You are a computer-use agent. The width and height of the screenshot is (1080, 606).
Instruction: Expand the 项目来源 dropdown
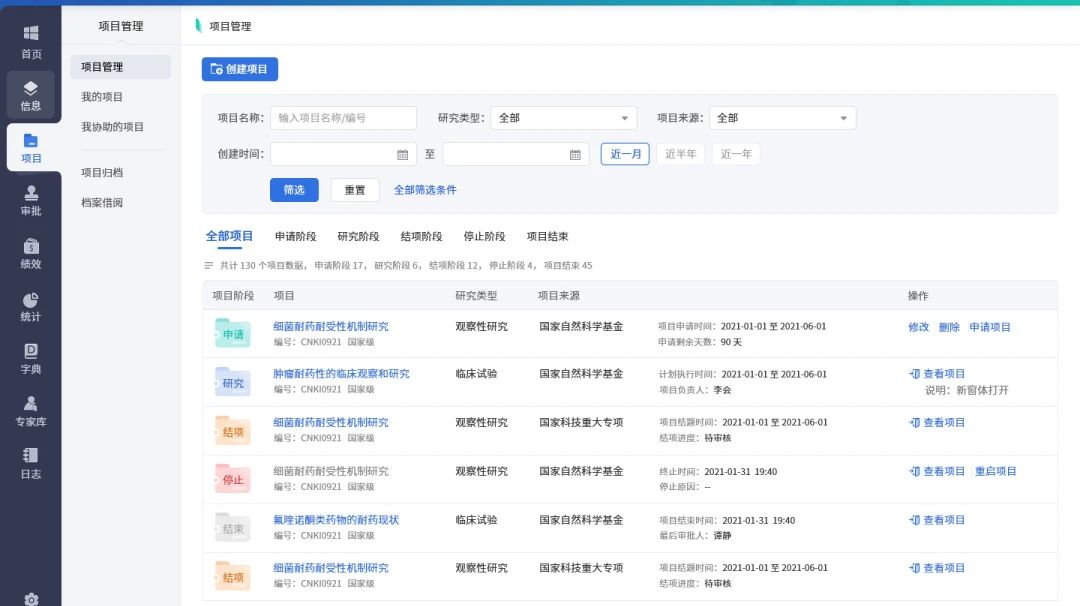pyautogui.click(x=782, y=118)
